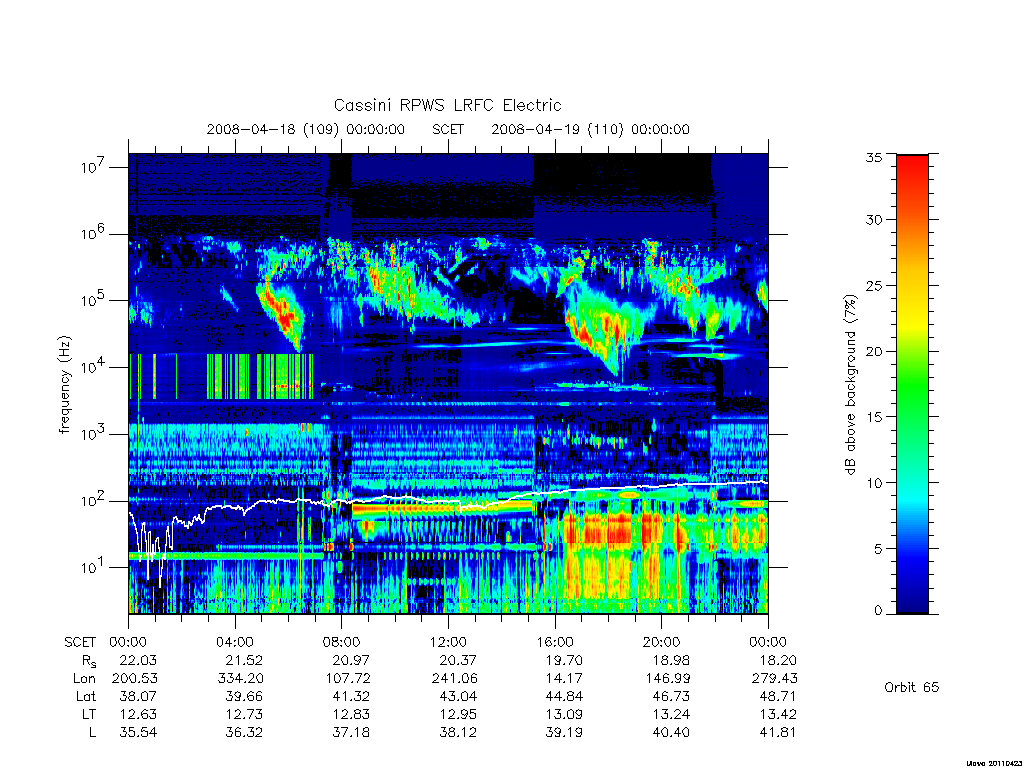Click the title 'Cassini RPWS LRFC Electric'
Viewport: 1024px width, 768px height.
point(447,105)
